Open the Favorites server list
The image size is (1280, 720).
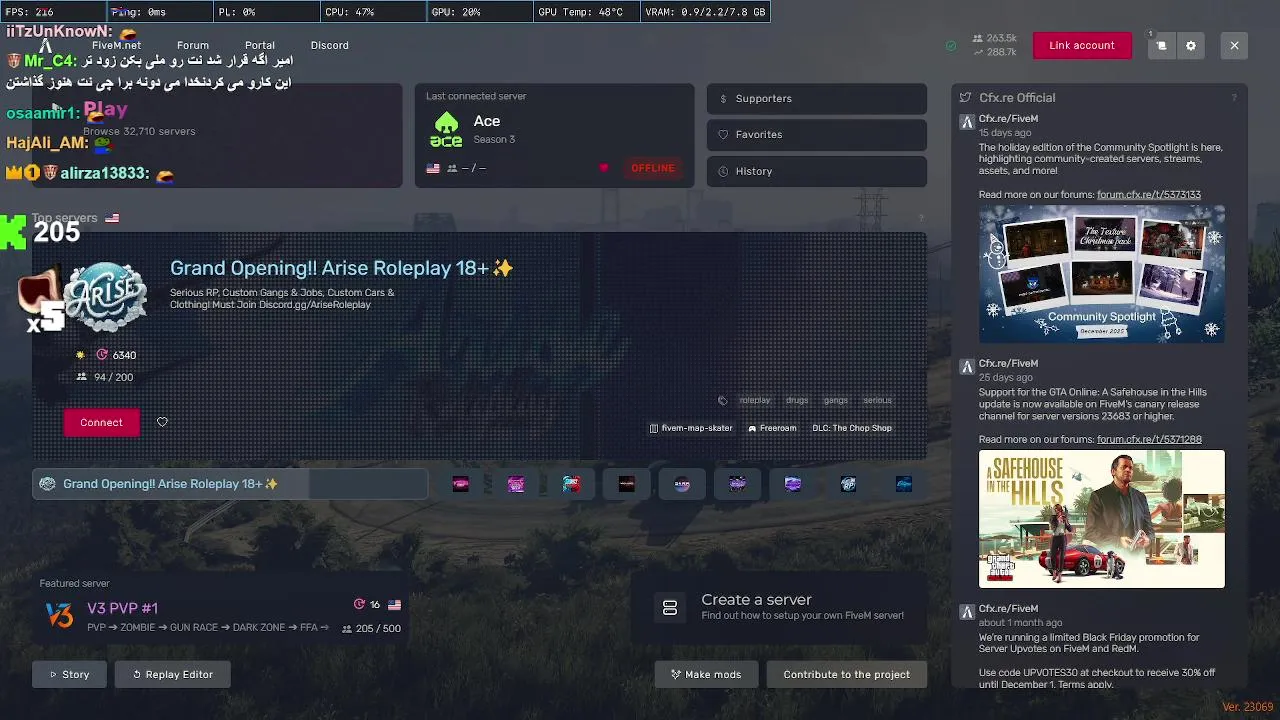pyautogui.click(x=817, y=134)
